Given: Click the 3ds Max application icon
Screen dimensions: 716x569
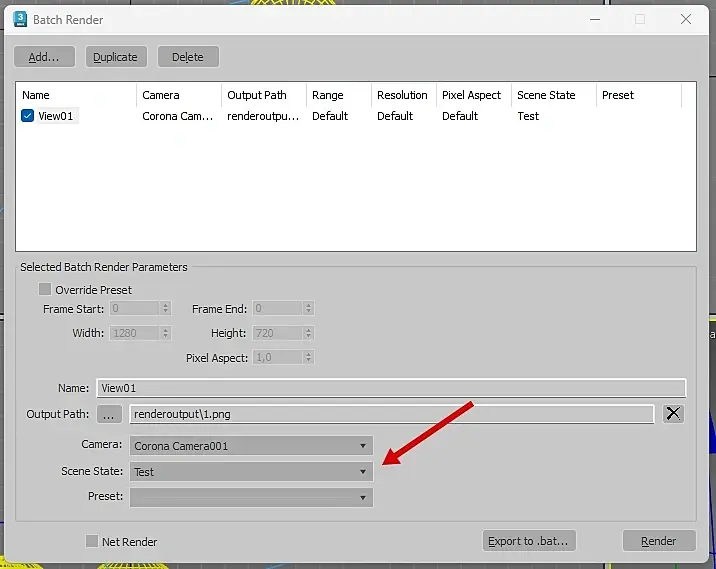Looking at the screenshot, I should coord(20,19).
